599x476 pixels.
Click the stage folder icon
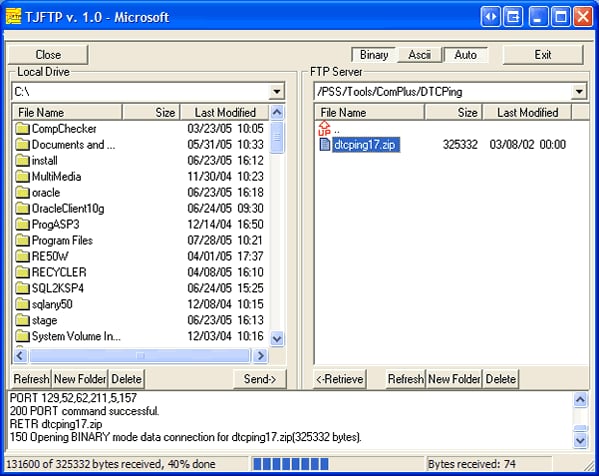22,320
